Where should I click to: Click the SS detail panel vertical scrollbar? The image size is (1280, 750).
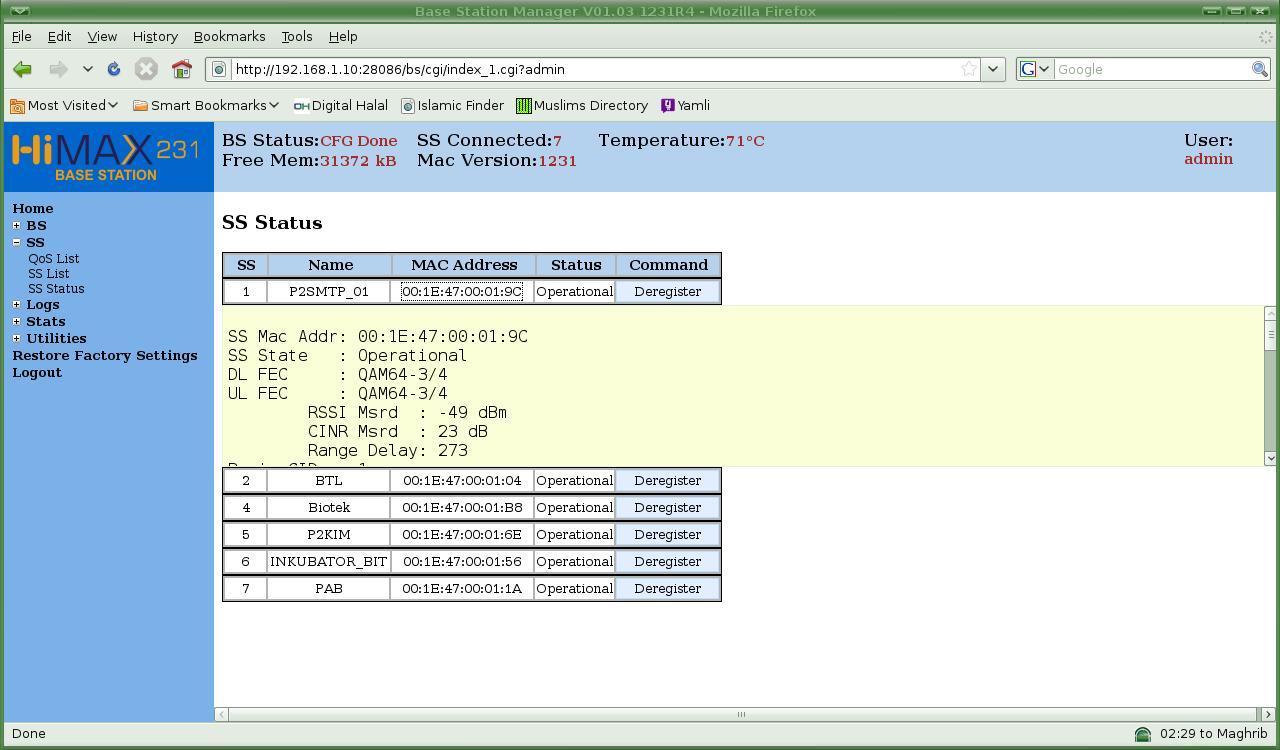(1270, 385)
